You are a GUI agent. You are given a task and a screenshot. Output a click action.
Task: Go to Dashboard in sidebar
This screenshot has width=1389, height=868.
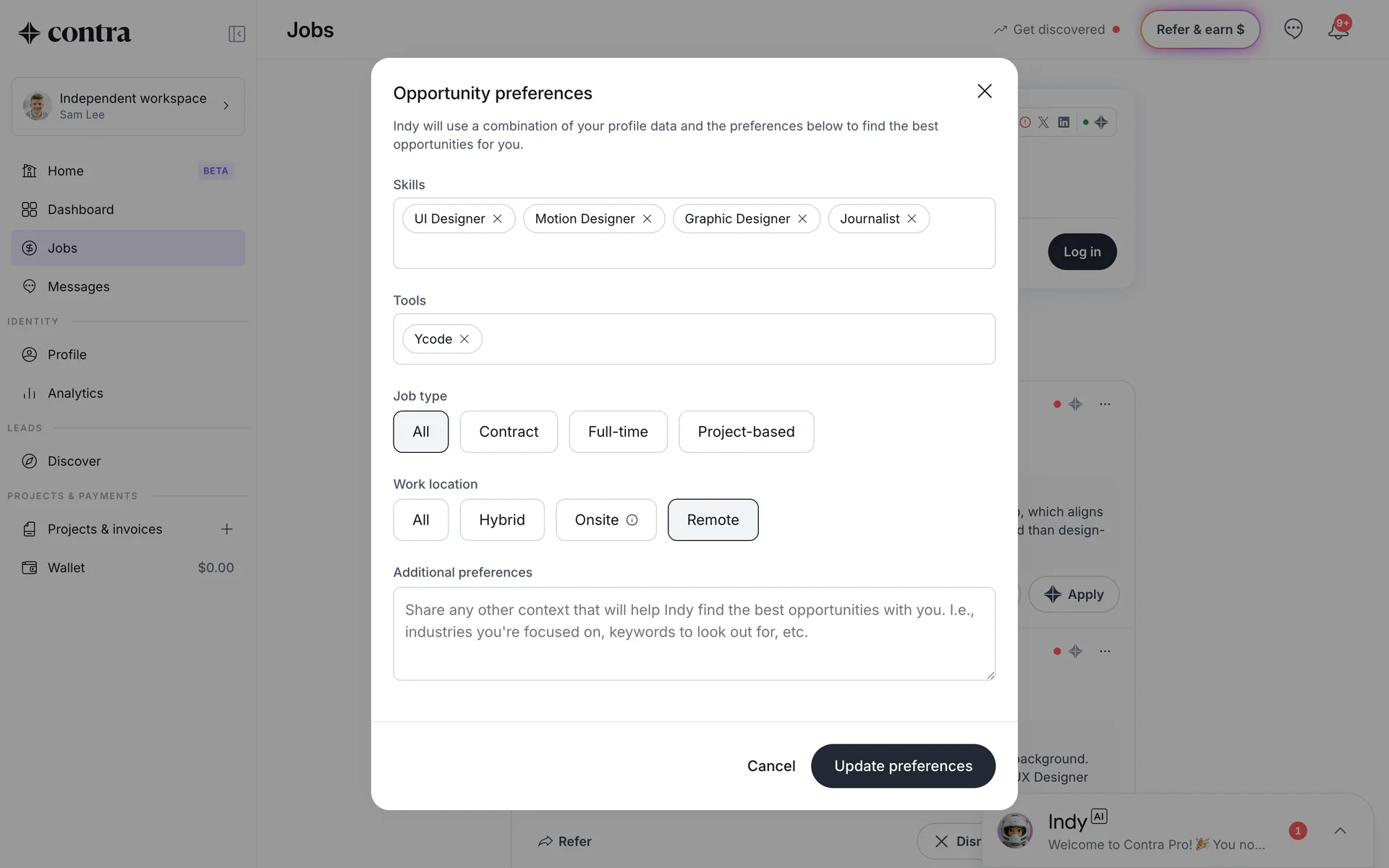(x=80, y=210)
